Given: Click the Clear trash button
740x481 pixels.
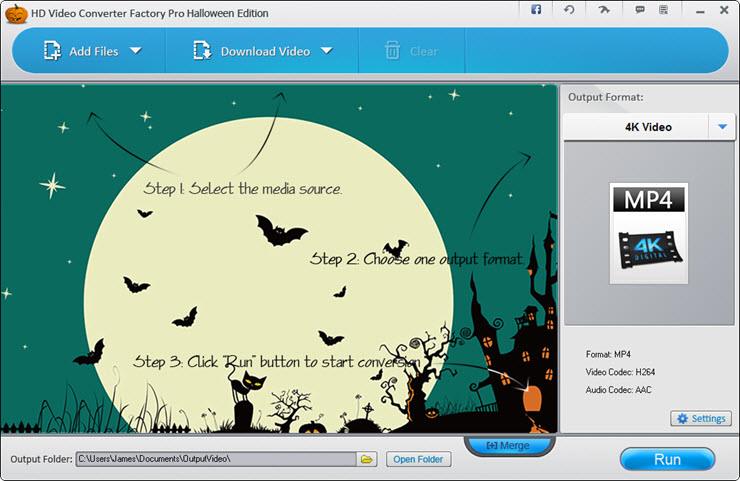Looking at the screenshot, I should coord(411,51).
